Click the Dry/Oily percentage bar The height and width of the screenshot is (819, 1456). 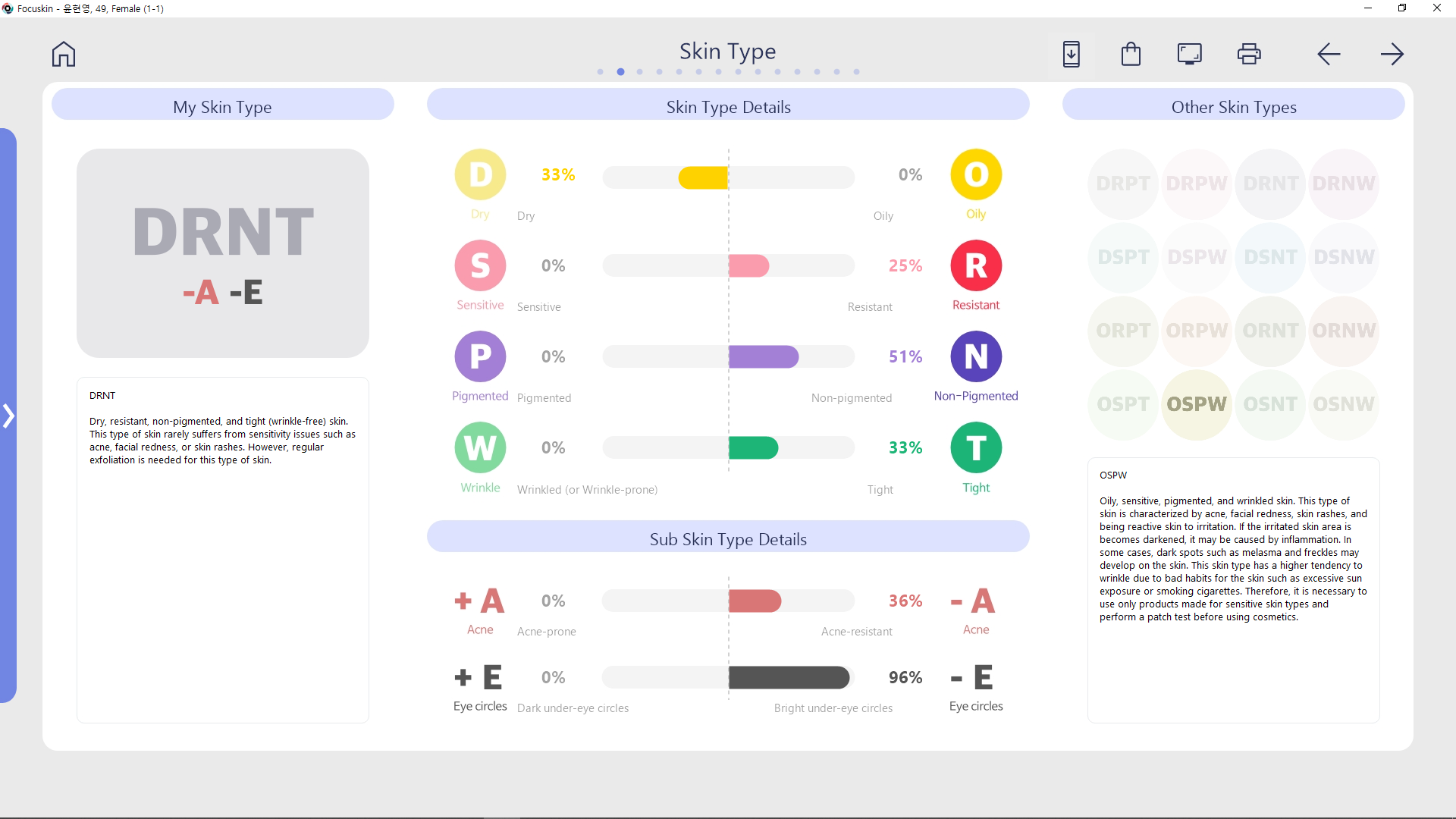pyautogui.click(x=728, y=177)
